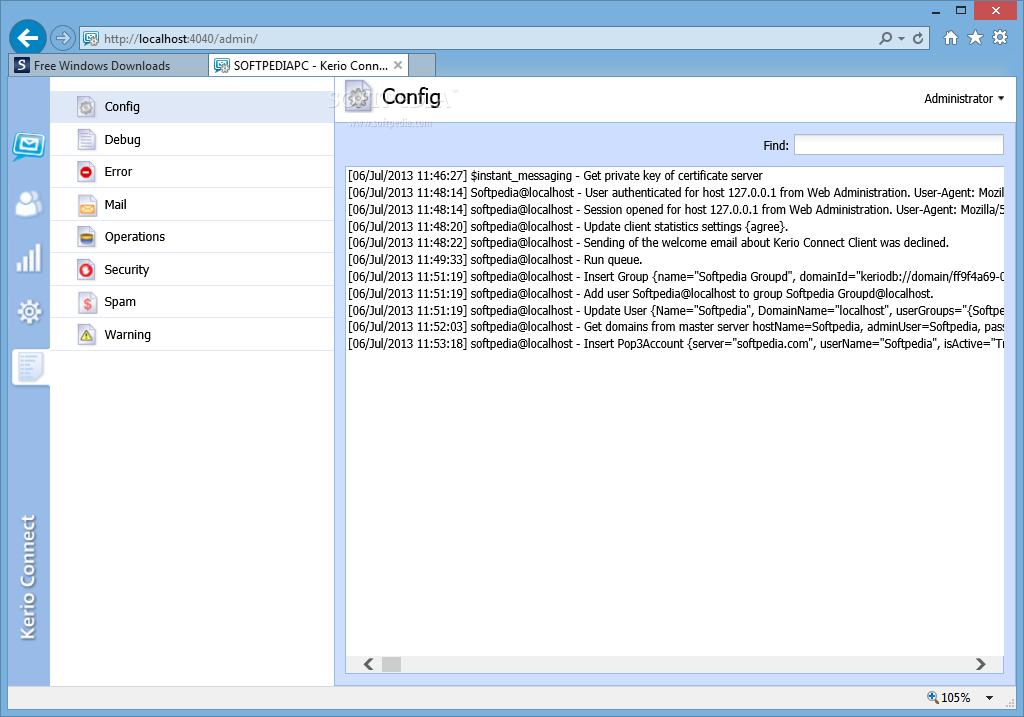Click the zoom magnifier icon in status bar

[933, 697]
